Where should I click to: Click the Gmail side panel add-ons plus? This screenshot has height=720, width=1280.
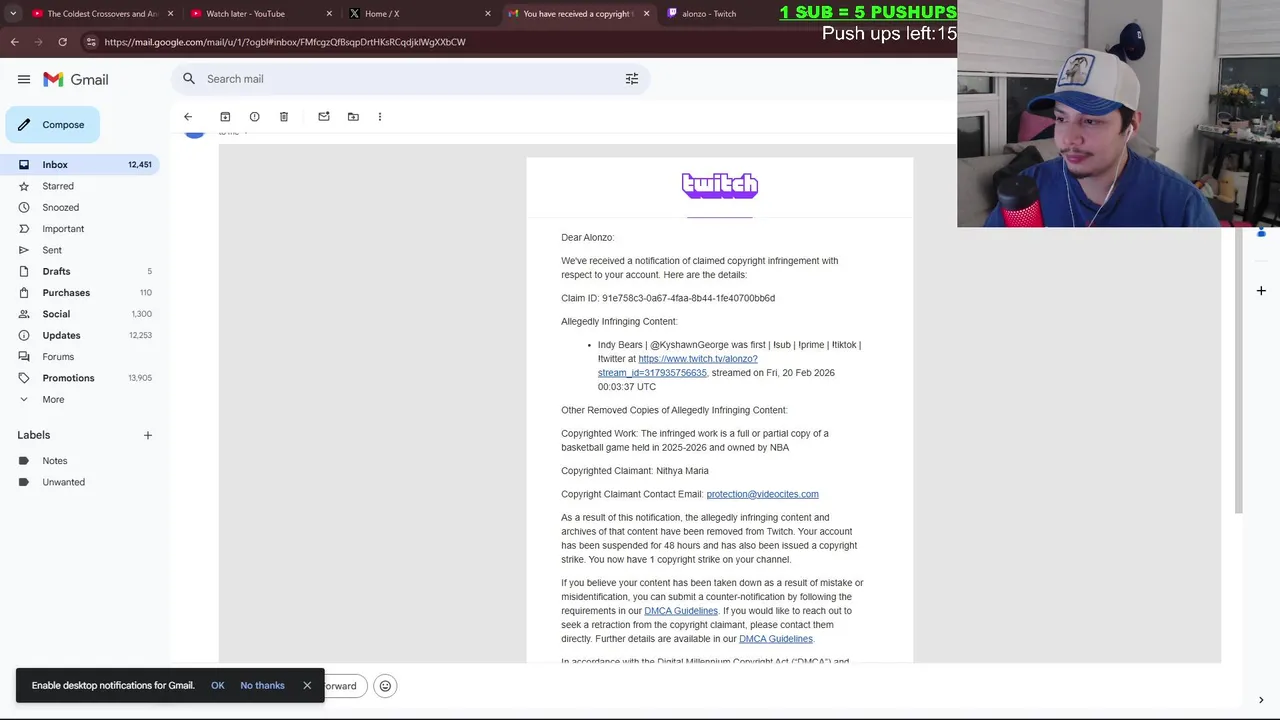pos(1261,291)
